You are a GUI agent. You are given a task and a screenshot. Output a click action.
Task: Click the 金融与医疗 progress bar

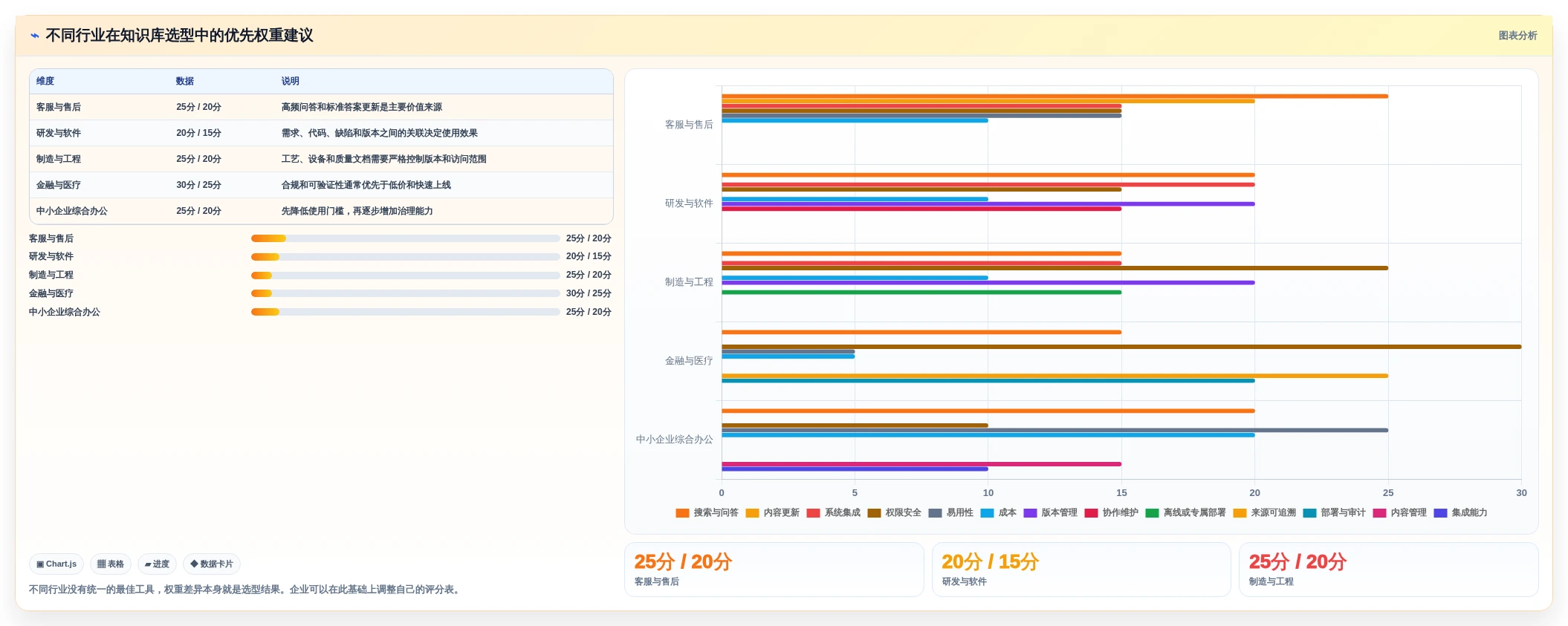[x=406, y=293]
